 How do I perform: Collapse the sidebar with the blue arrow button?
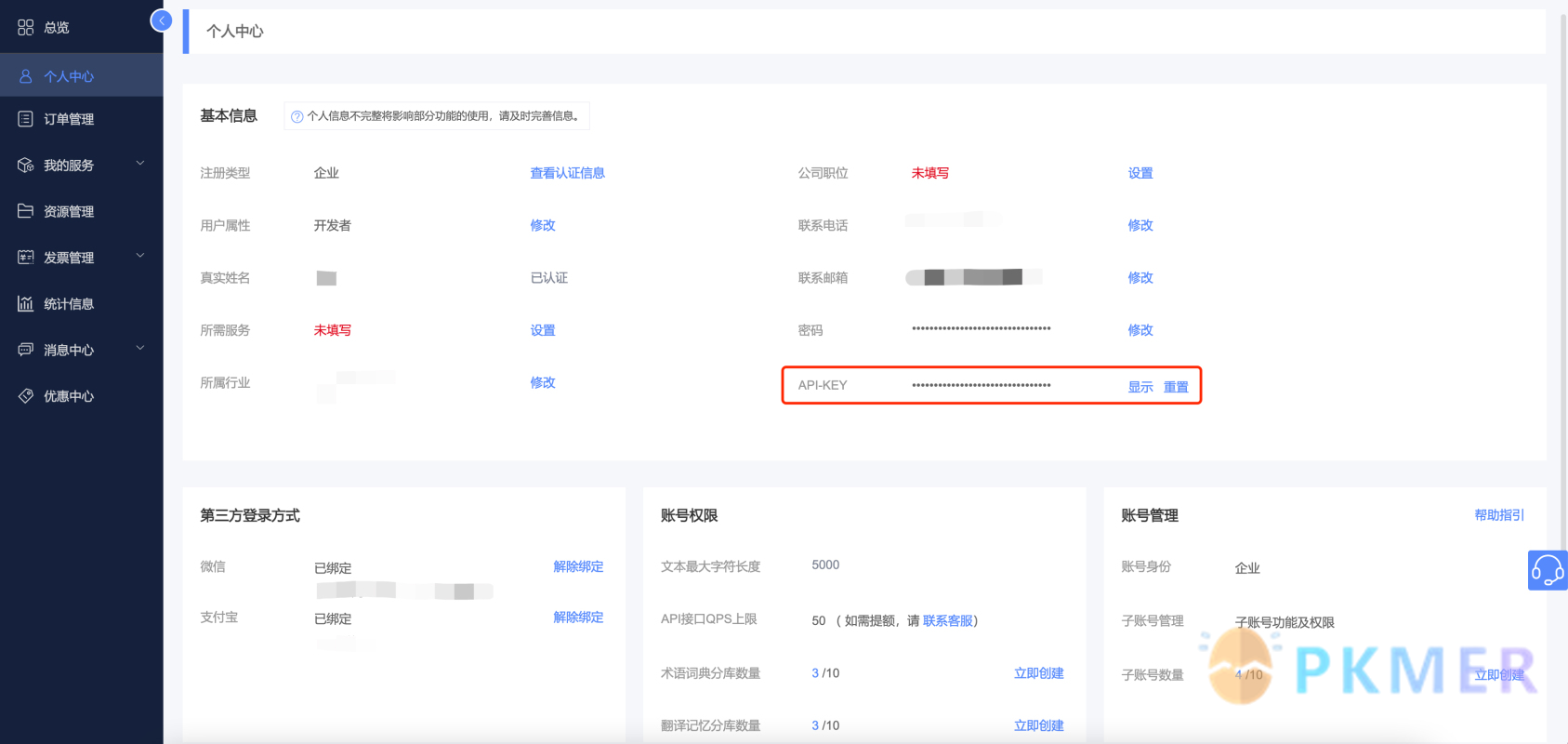161,20
